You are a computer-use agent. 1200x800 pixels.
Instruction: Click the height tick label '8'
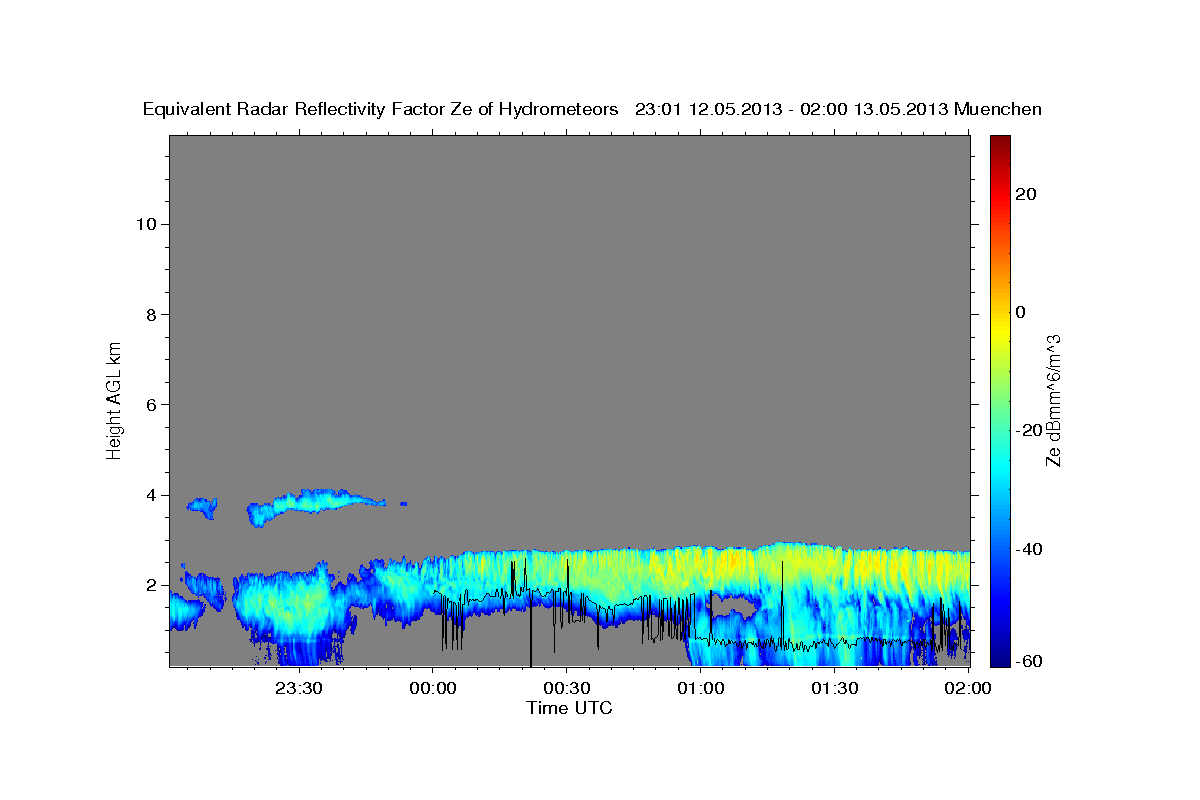(x=150, y=314)
